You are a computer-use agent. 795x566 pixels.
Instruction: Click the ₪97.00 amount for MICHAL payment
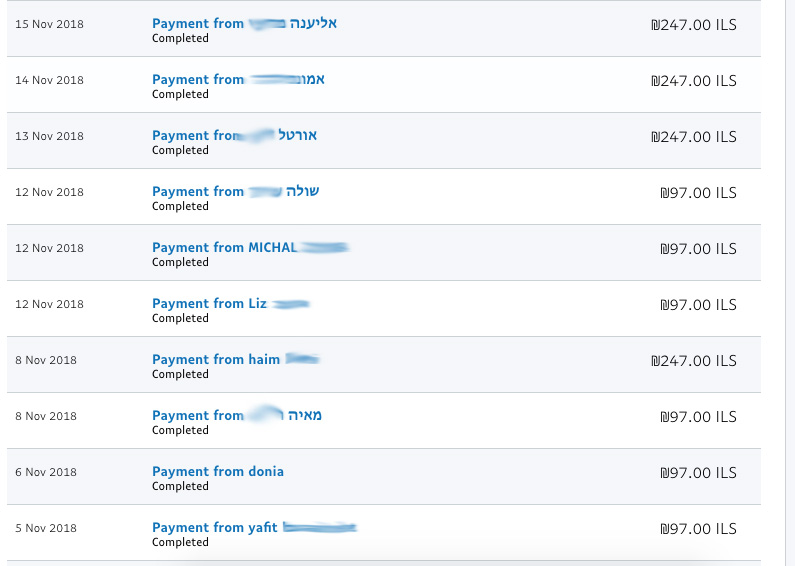click(698, 249)
